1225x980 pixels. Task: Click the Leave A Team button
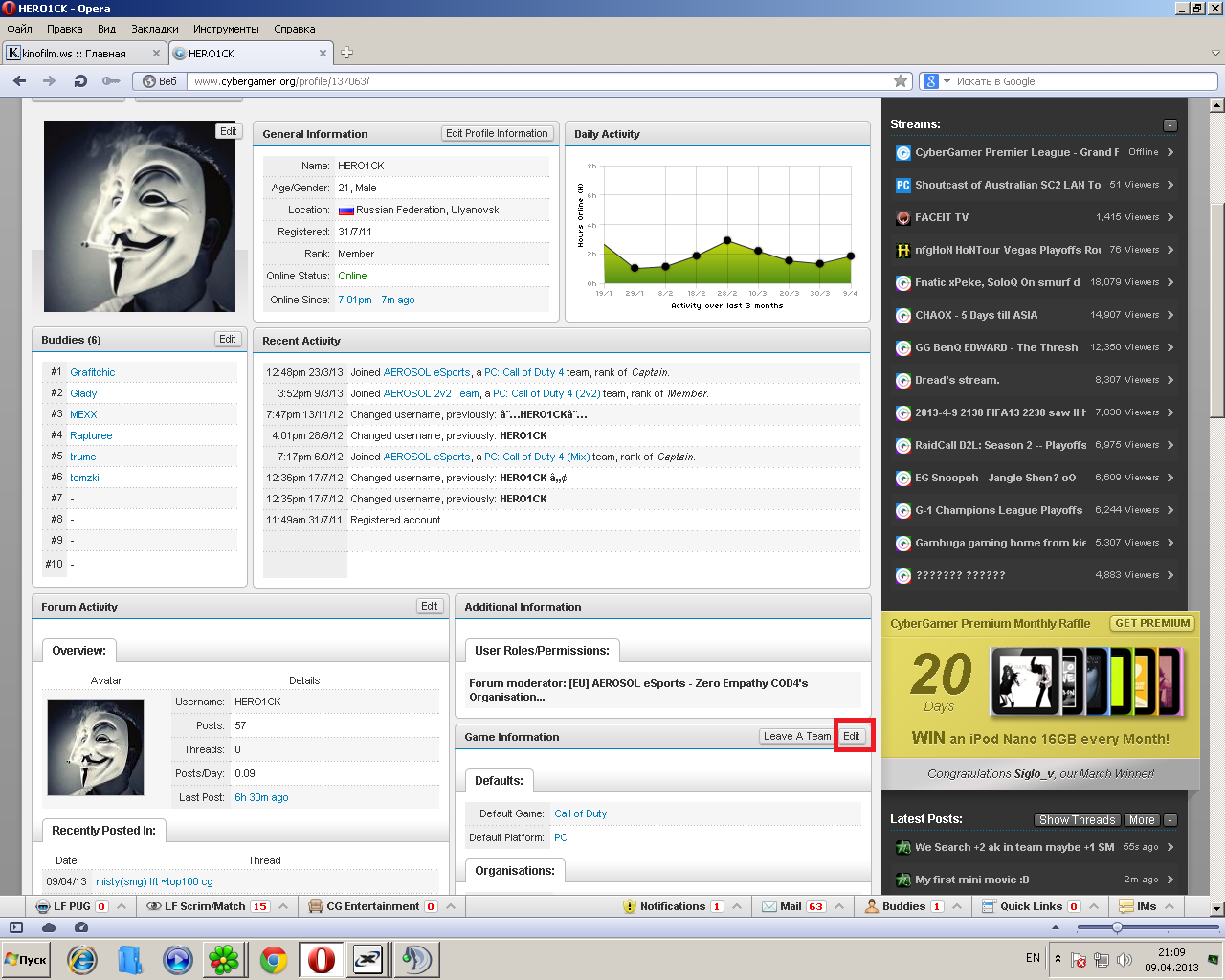point(796,736)
